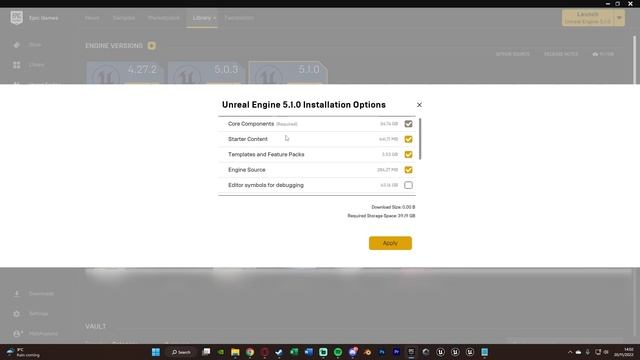Select the 5.0.3 engine version card
This screenshot has width=640, height=360.
(206, 73)
